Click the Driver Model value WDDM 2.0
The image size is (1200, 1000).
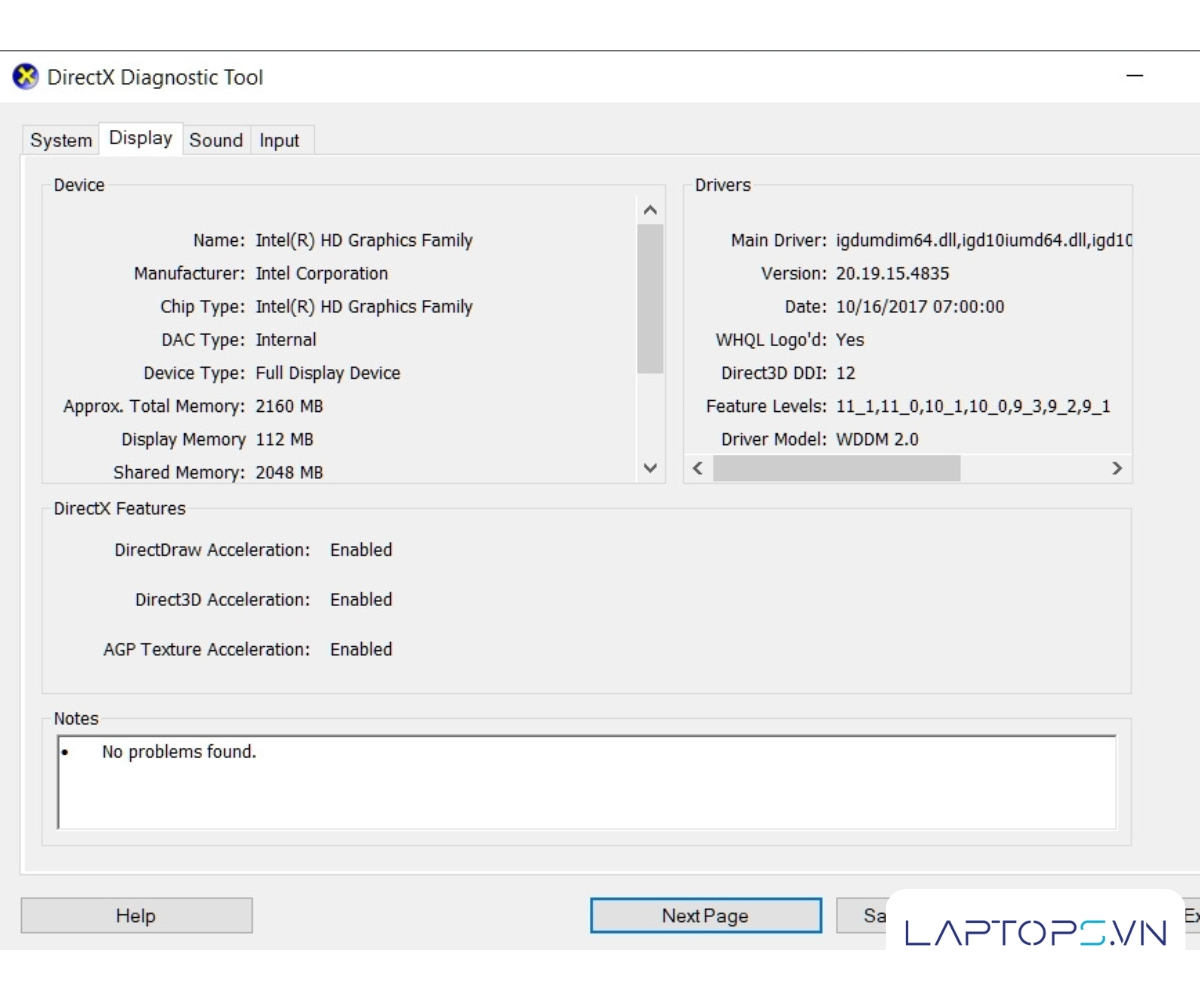coord(877,440)
